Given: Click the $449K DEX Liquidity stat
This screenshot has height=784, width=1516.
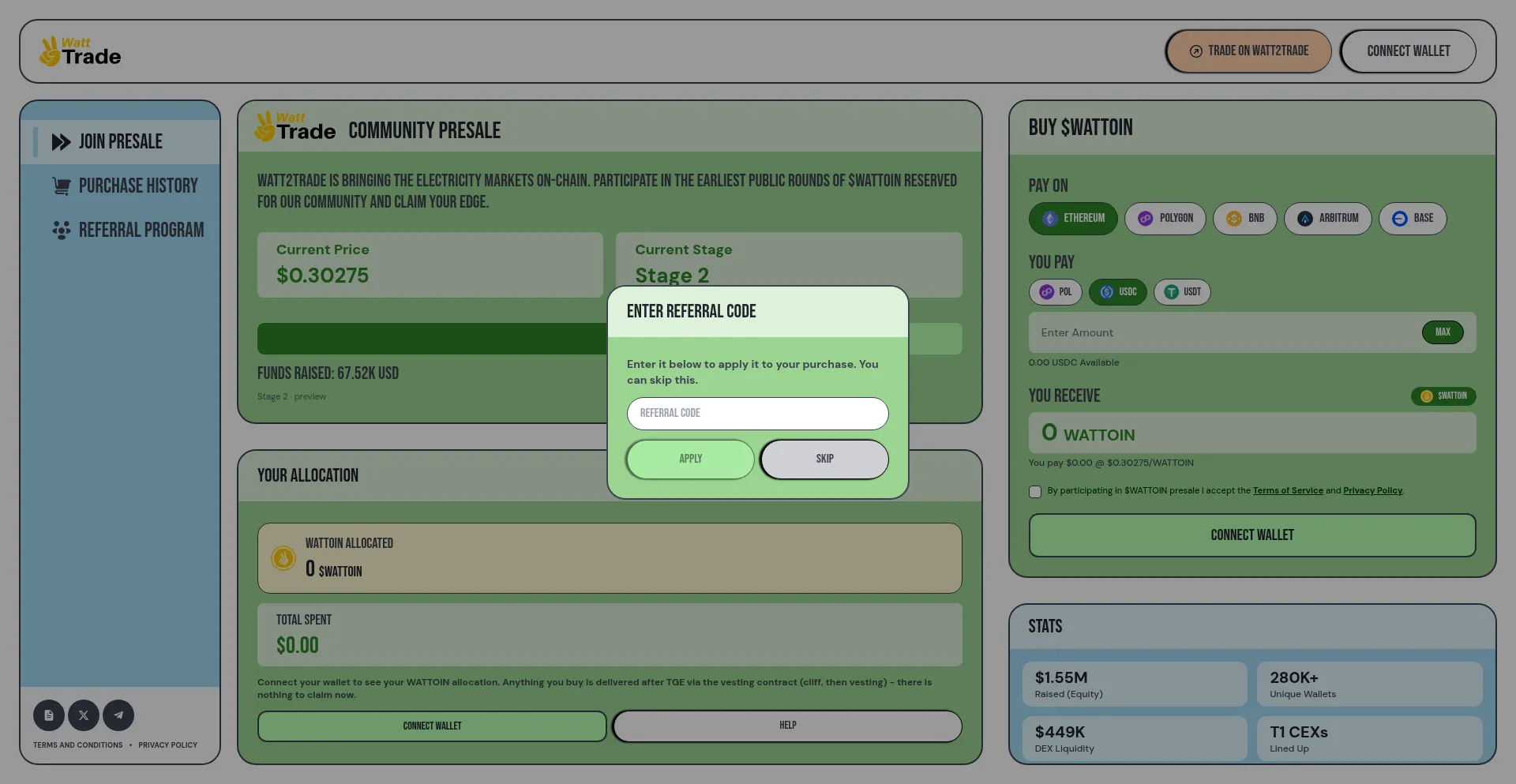Looking at the screenshot, I should [x=1135, y=739].
